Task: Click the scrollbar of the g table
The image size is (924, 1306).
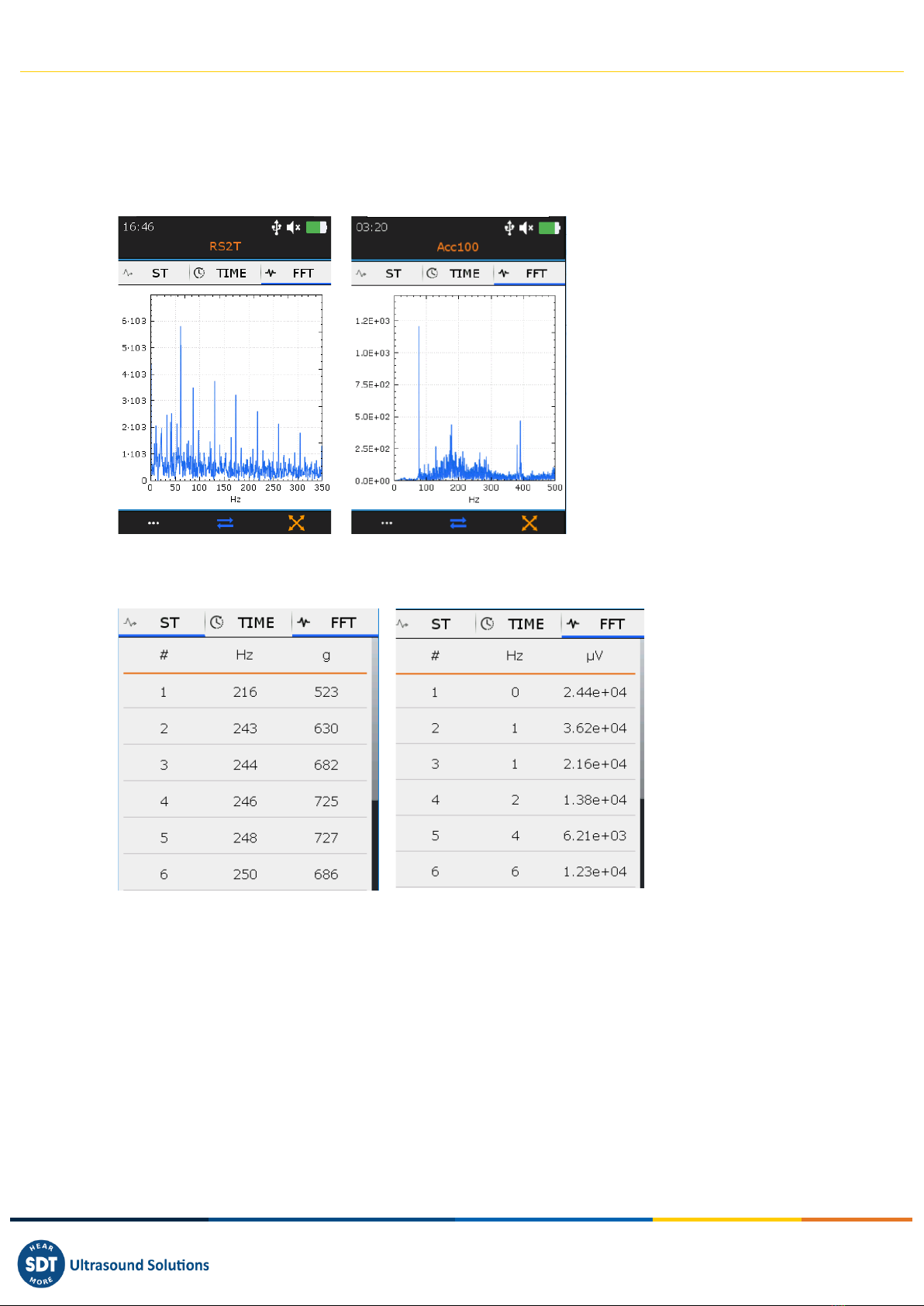Action: [x=375, y=763]
